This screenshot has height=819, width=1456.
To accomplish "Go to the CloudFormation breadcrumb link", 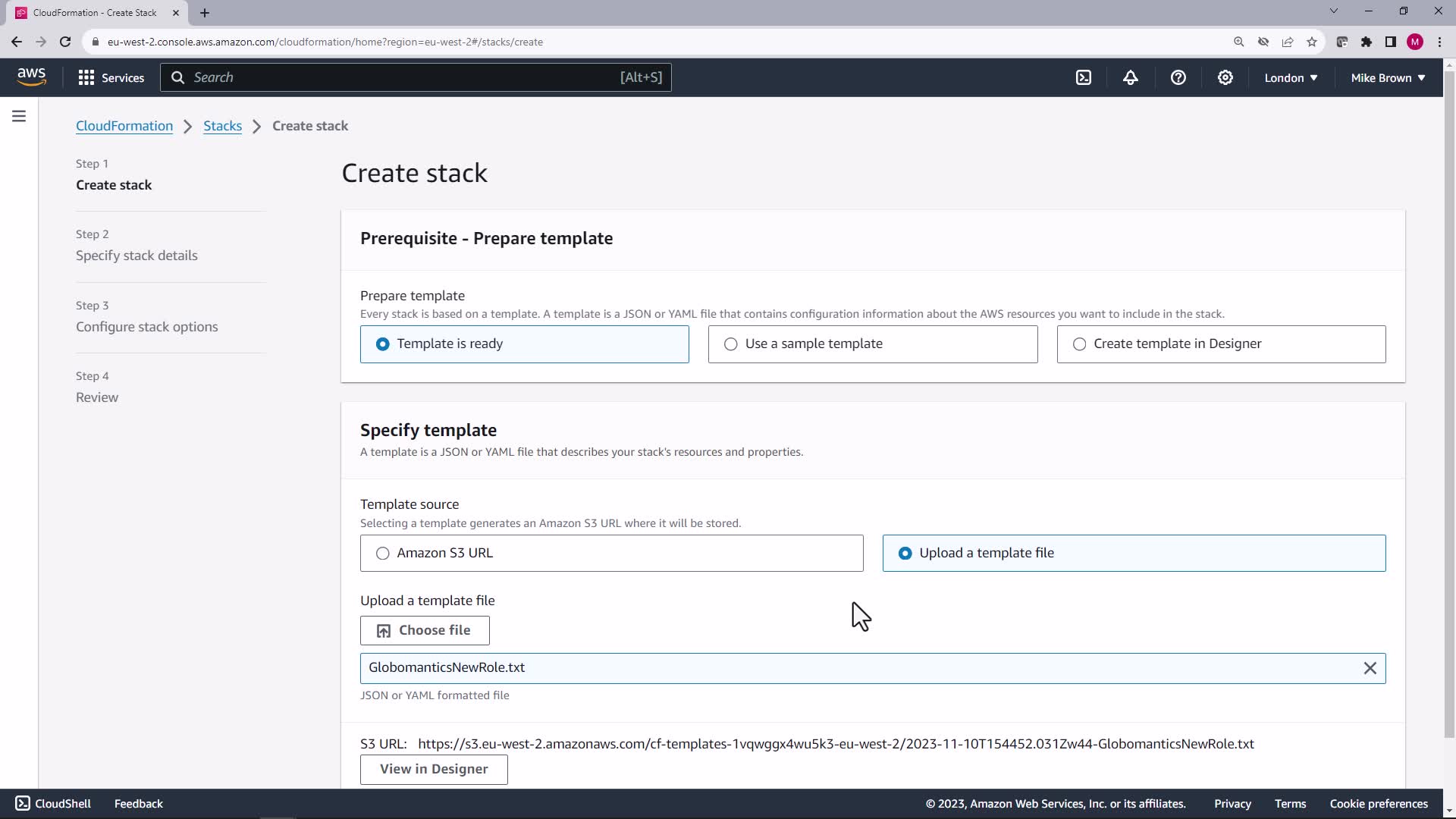I will click(124, 126).
